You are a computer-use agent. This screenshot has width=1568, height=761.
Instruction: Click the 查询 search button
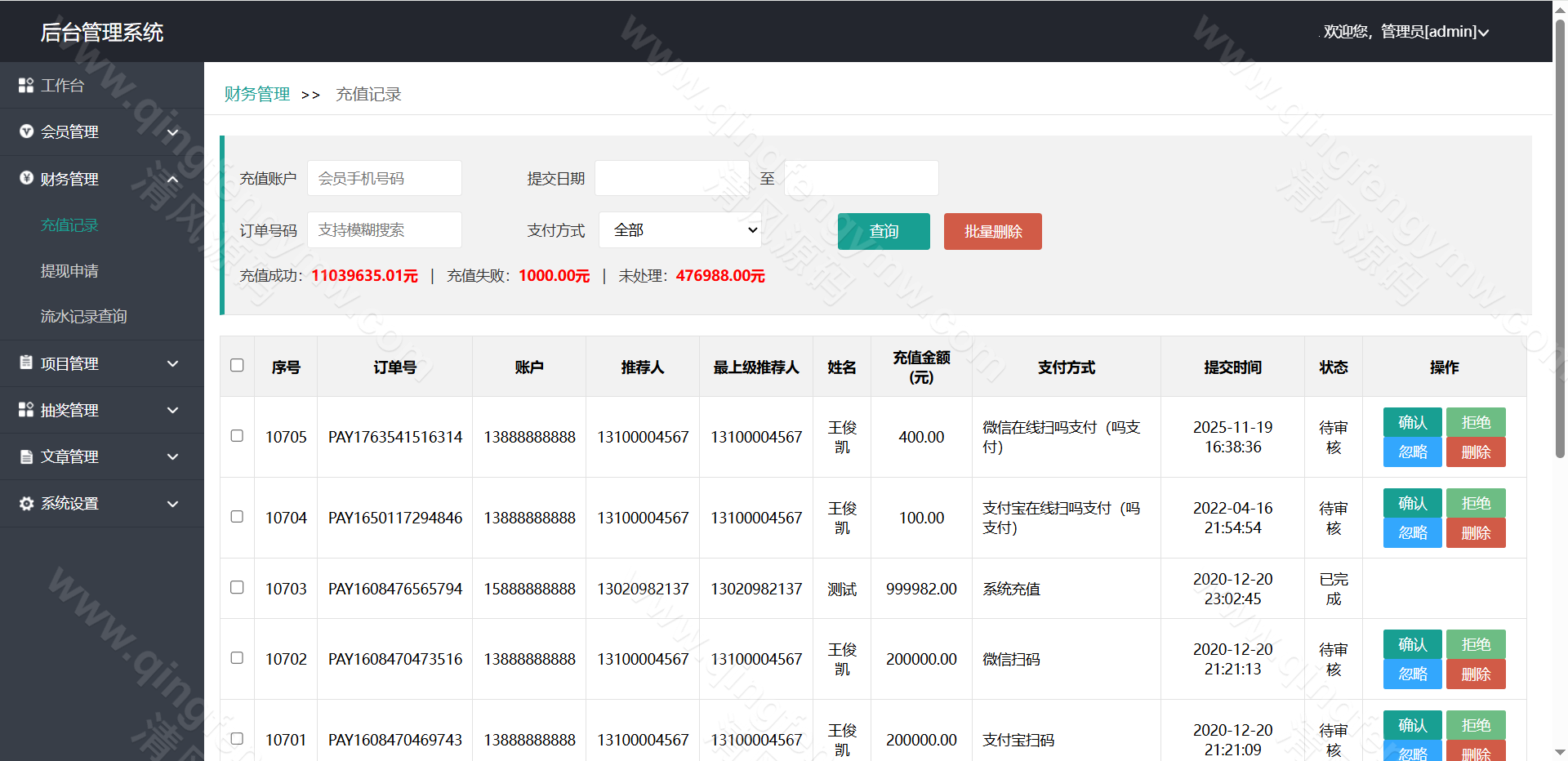tap(883, 231)
